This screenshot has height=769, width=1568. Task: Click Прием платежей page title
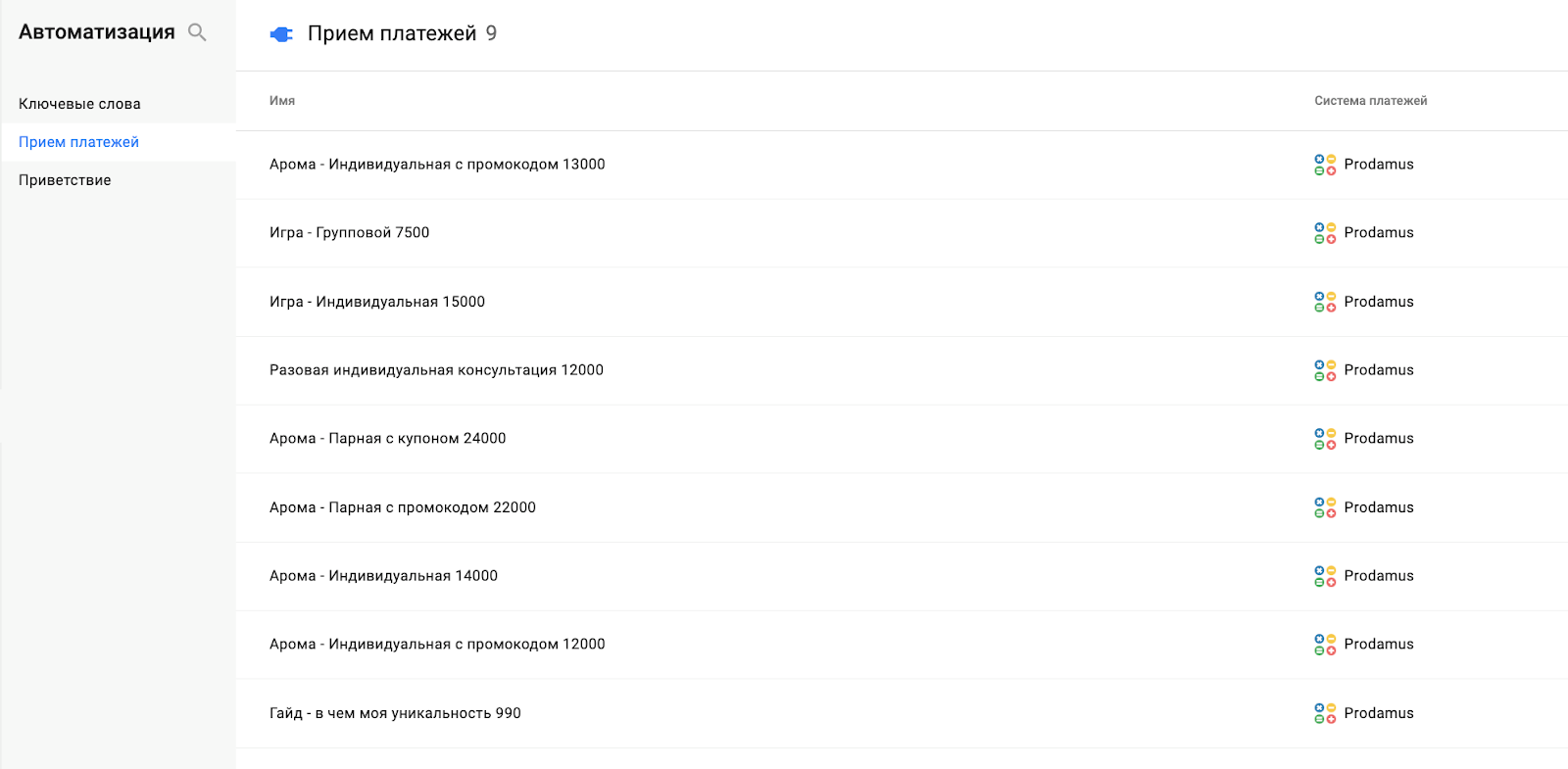tap(392, 34)
